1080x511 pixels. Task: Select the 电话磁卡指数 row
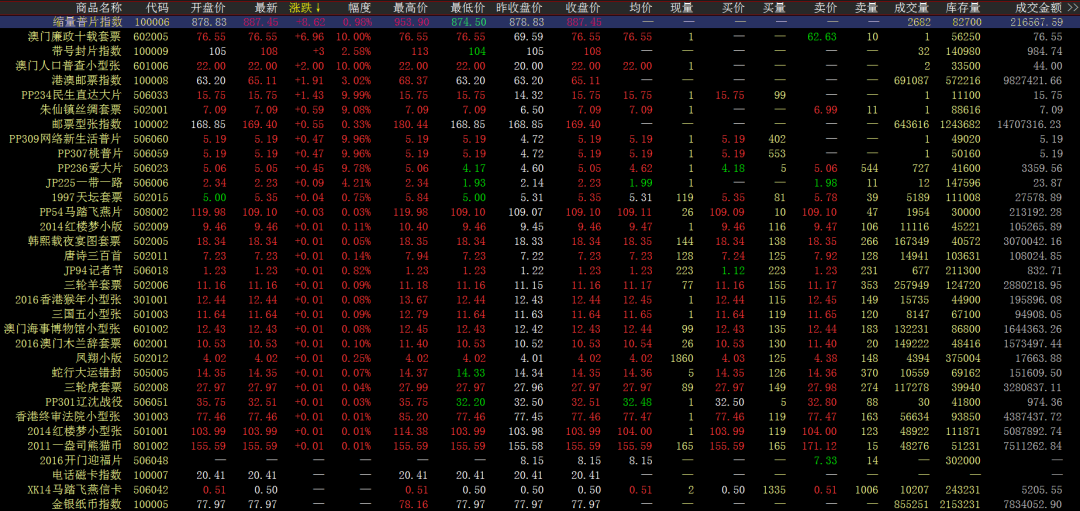tap(540, 474)
